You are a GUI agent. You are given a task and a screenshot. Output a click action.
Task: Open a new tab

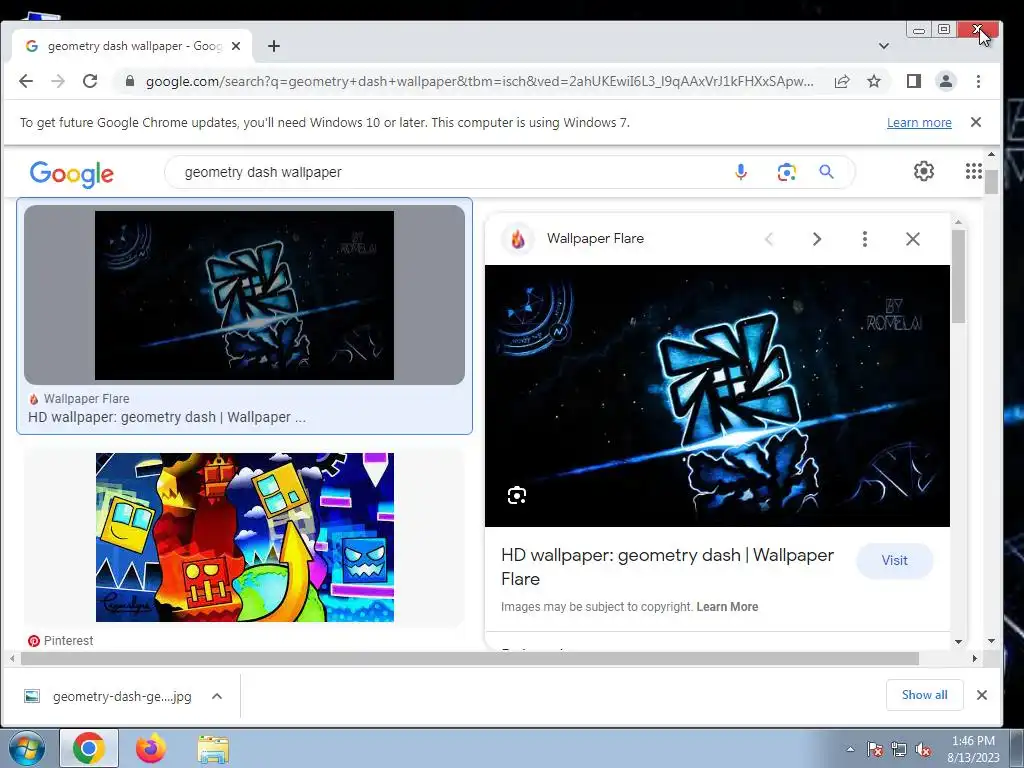coord(274,46)
